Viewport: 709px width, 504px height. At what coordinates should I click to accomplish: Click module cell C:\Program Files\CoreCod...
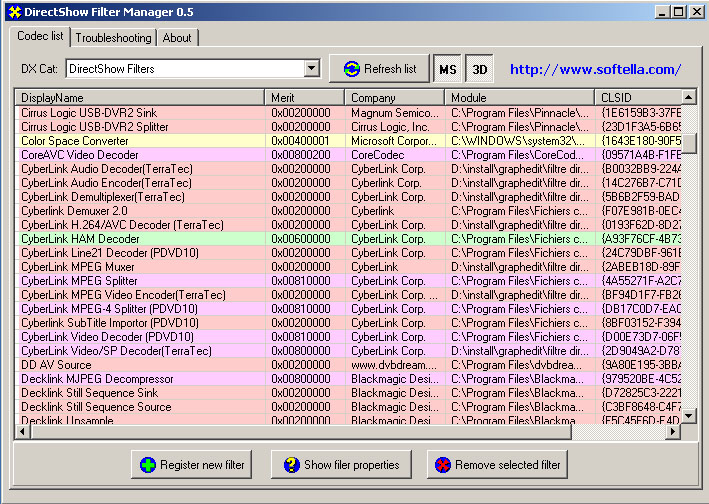coord(517,155)
